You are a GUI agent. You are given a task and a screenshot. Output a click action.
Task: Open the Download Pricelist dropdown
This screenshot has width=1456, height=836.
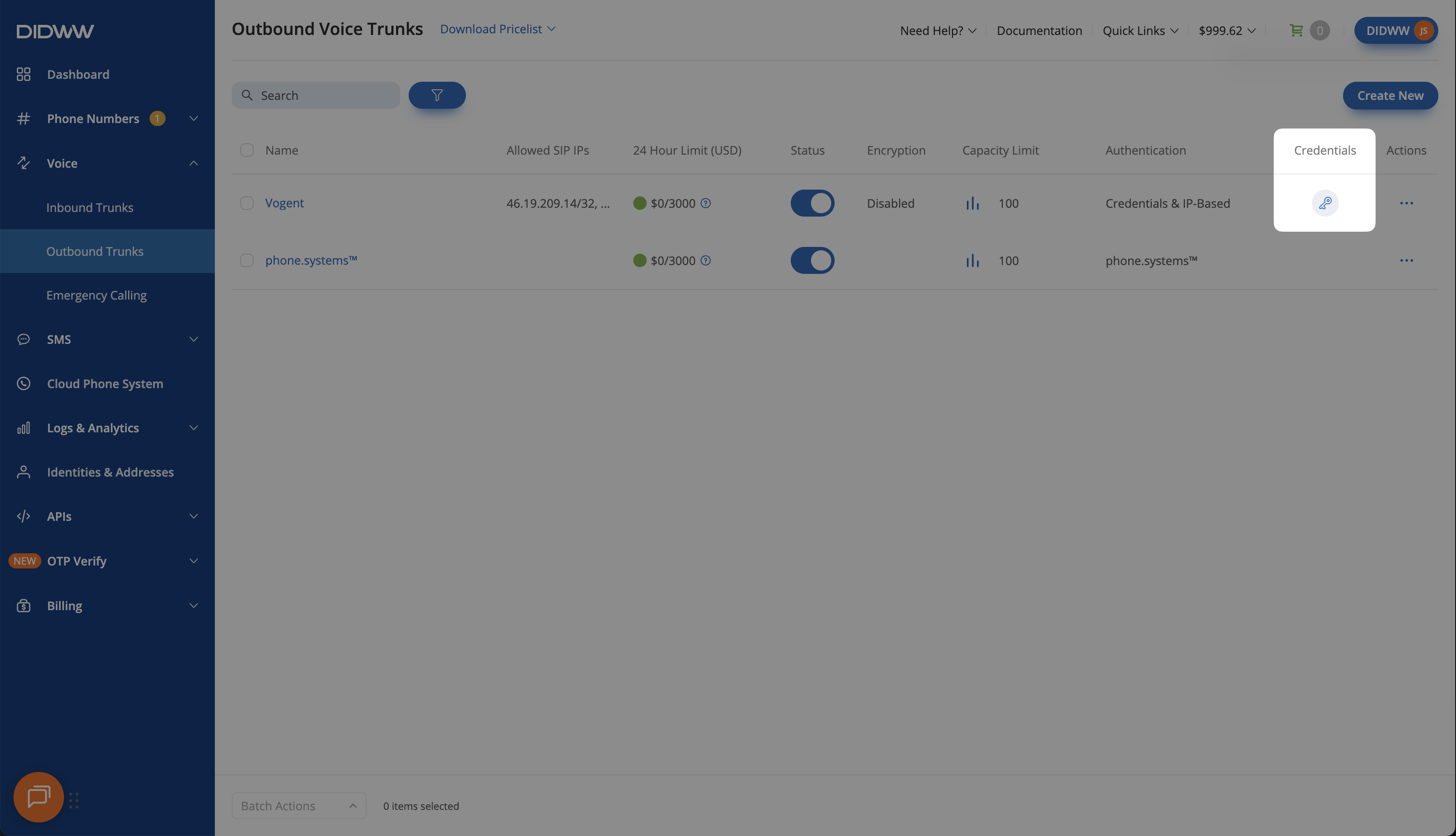click(x=498, y=29)
